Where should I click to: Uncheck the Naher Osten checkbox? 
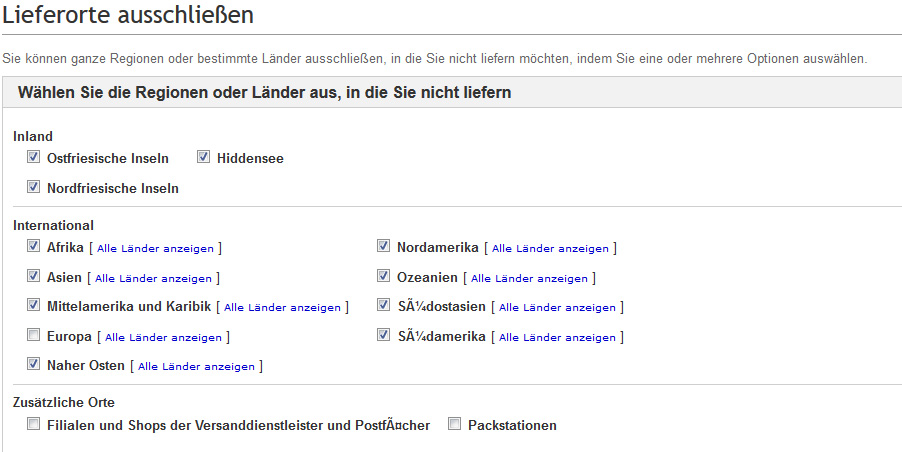[x=34, y=365]
